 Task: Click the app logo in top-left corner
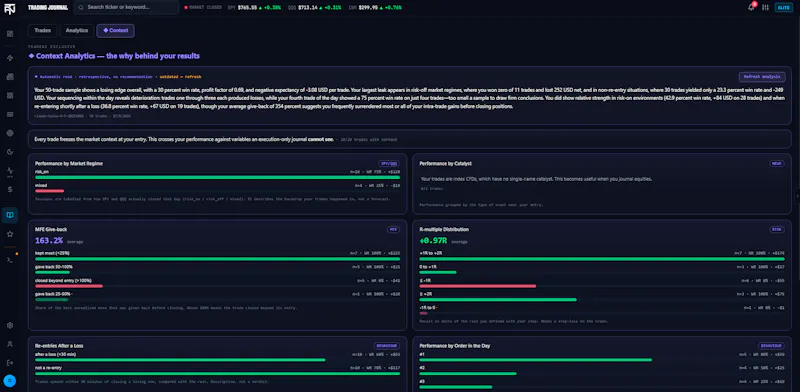(x=10, y=8)
